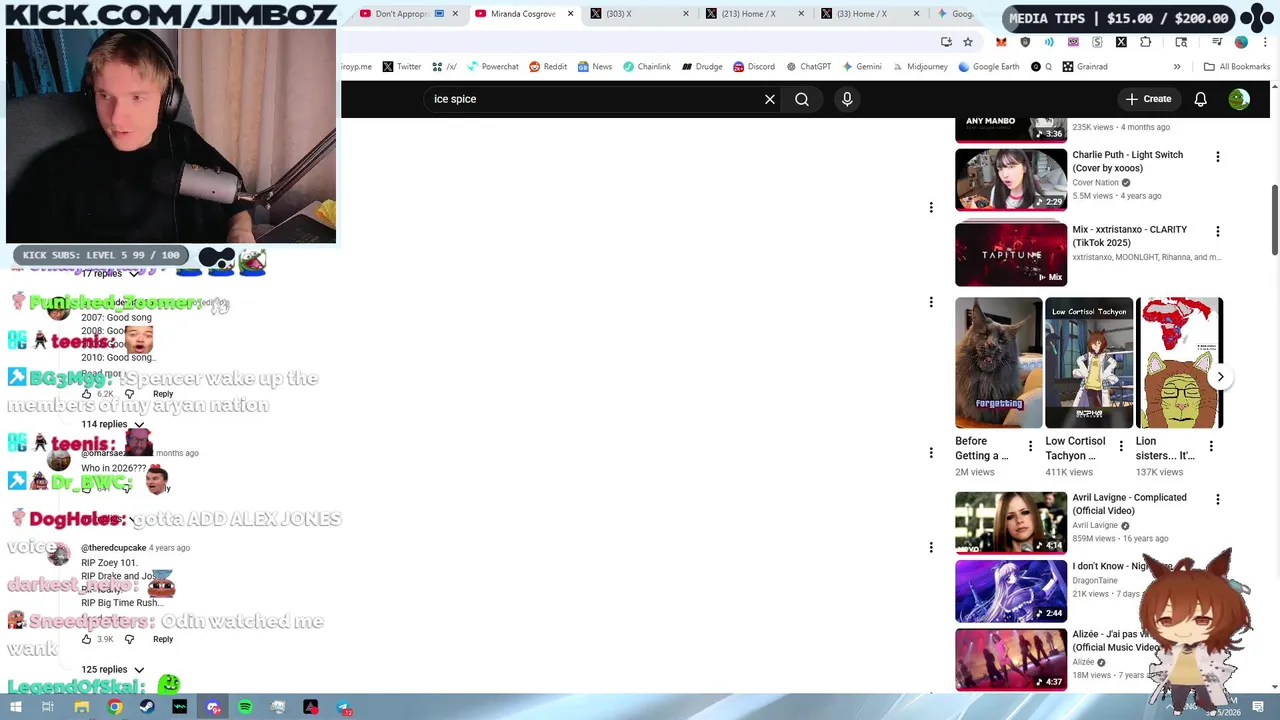Viewport: 1280px width, 720px height.
Task: Reply to the 'Good song' comment
Action: (x=163, y=394)
